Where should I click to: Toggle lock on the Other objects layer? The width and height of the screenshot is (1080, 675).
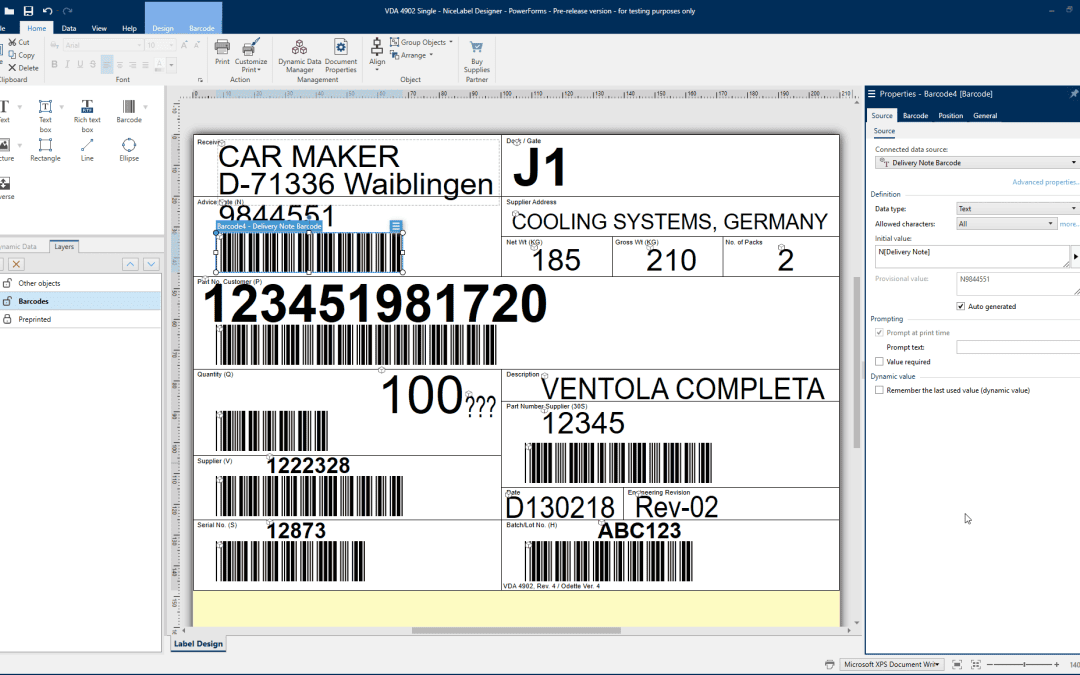click(8, 283)
